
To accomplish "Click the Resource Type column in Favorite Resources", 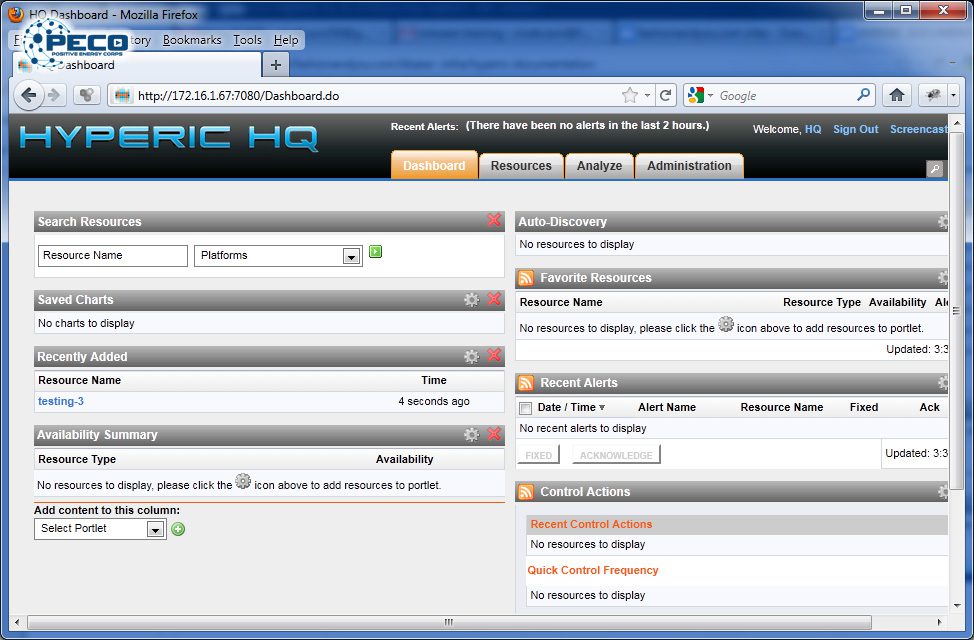I will coord(821,302).
